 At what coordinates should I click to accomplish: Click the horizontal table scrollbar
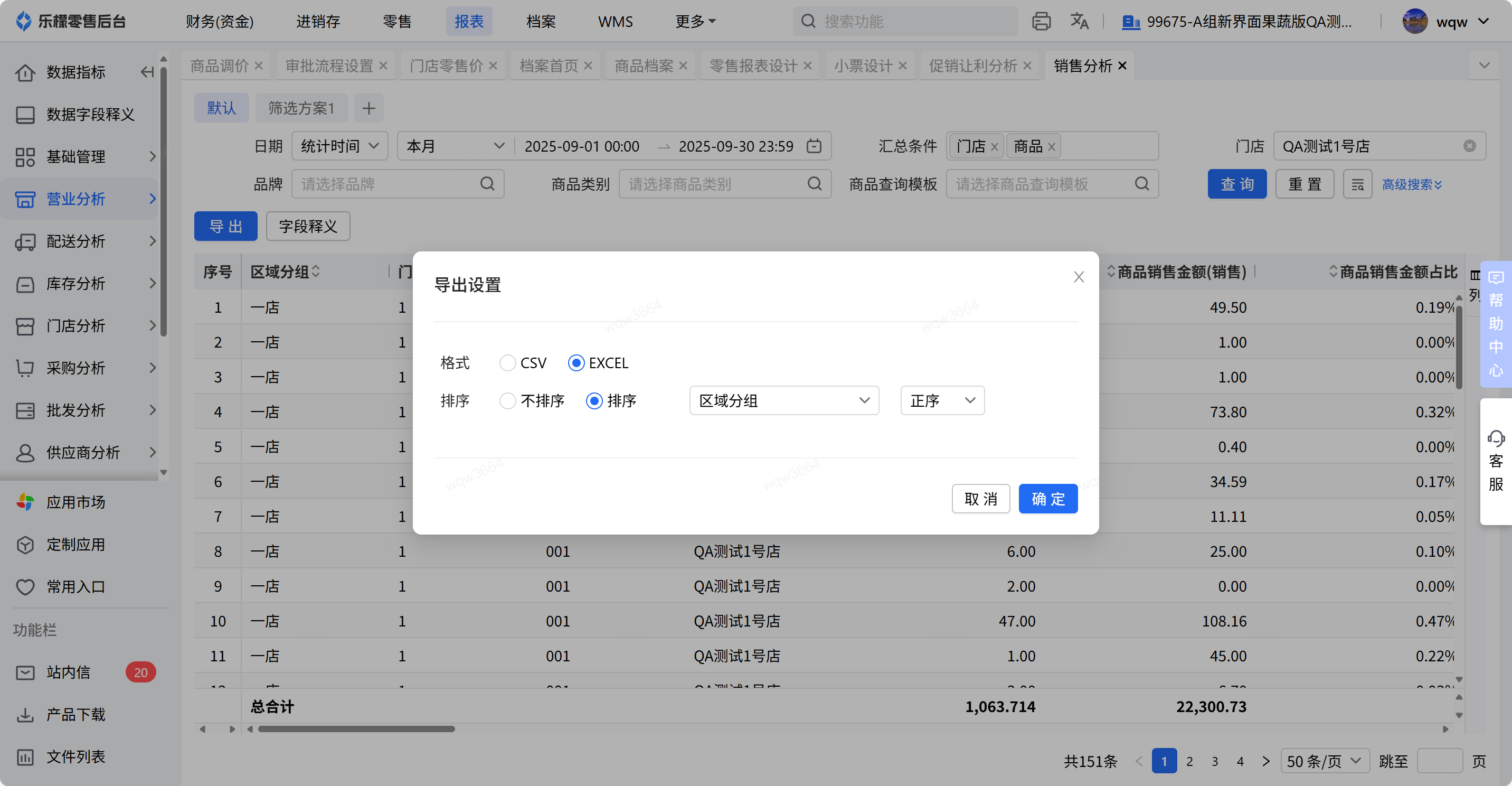pyautogui.click(x=356, y=729)
